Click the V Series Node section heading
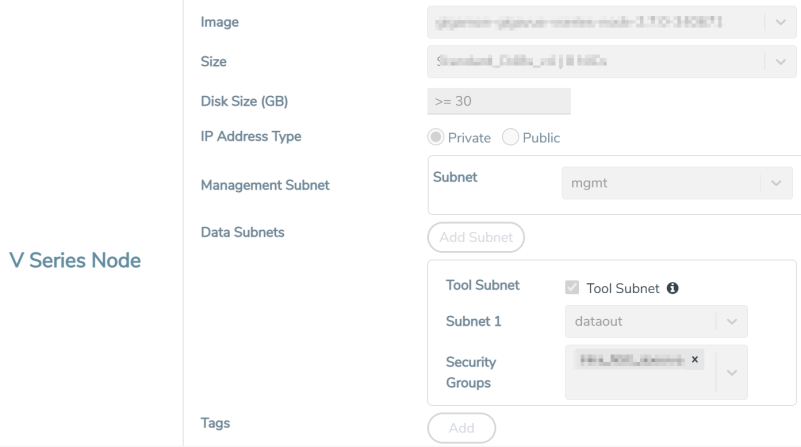 pyautogui.click(x=74, y=261)
